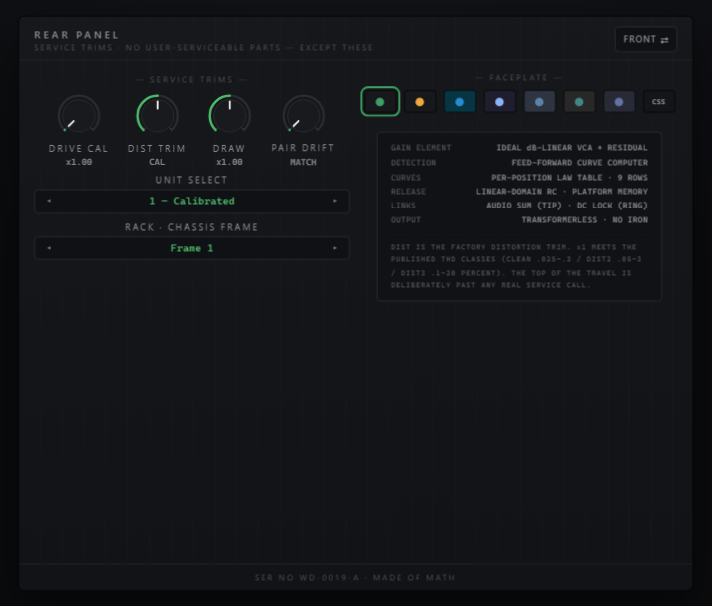Click the OUTPUT 'TRANSFORMERLESS · NO IRON' row
The height and width of the screenshot is (606, 712).
pos(519,220)
